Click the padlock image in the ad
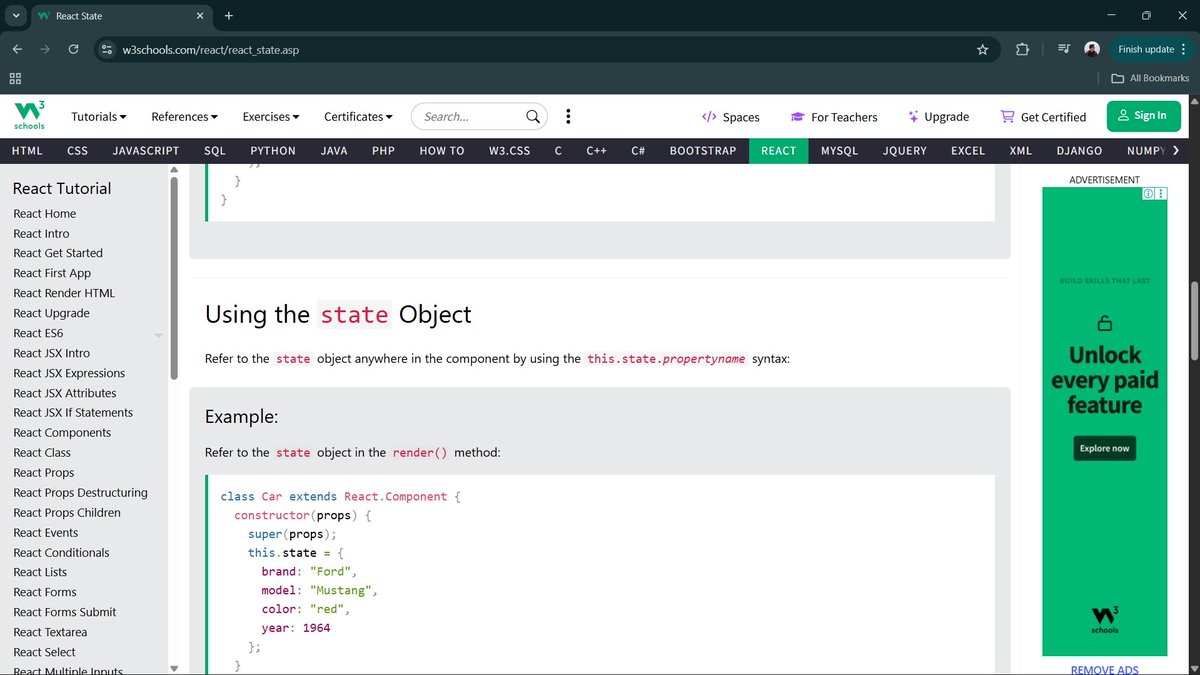 click(1104, 323)
